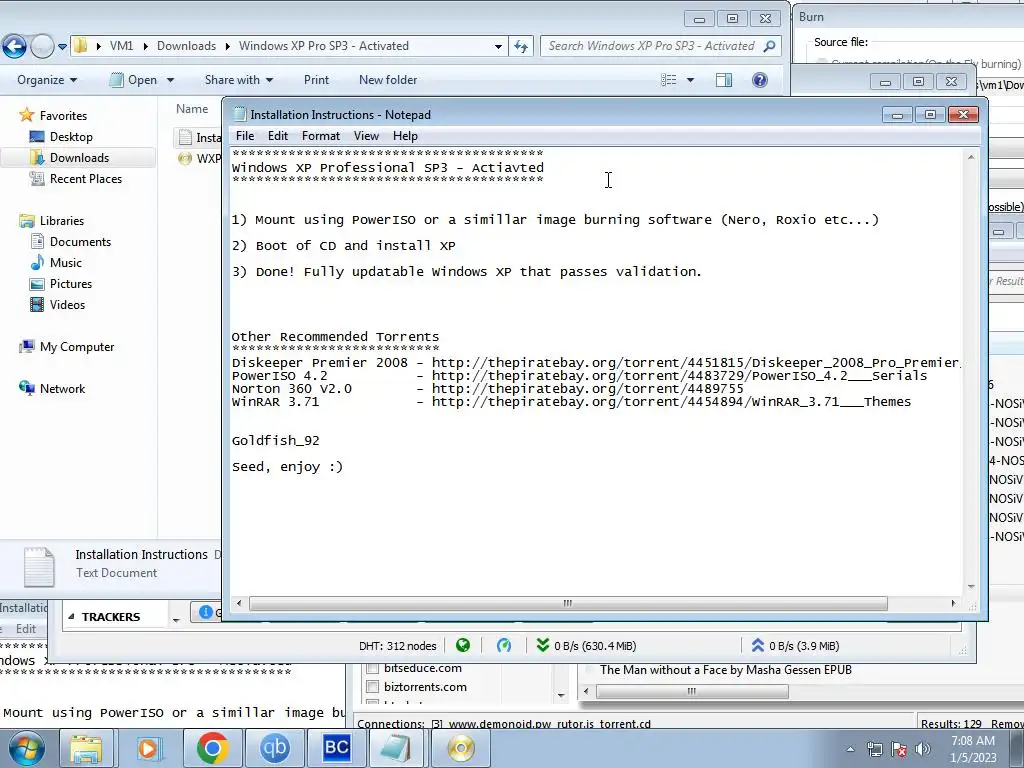The image size is (1024, 768).
Task: Open Notepad File menu
Action: click(x=245, y=136)
